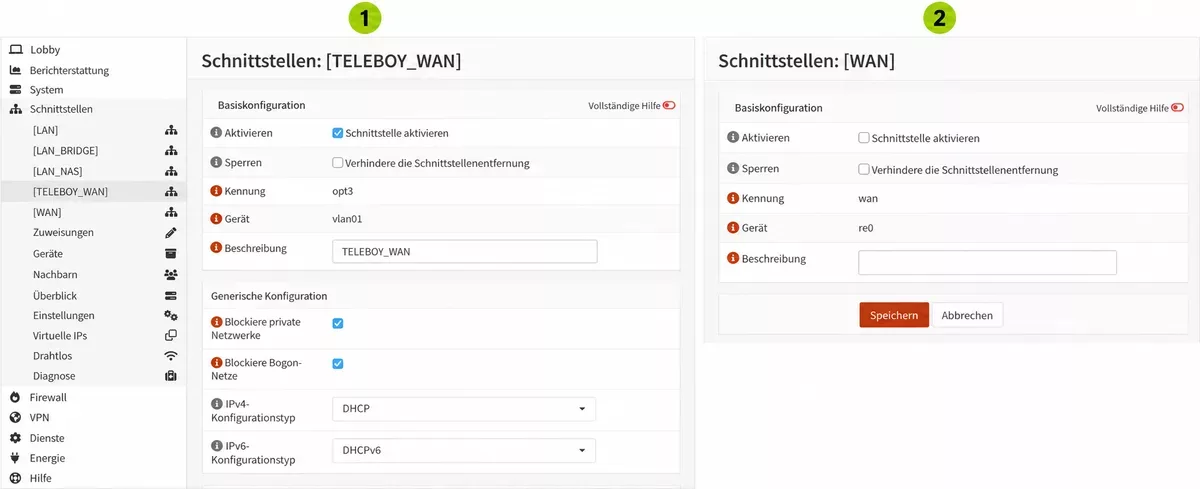Viewport: 1200px width, 489px height.
Task: Uncheck Schnittstelle aktivieren in TELEBOY_WAN
Action: click(337, 133)
